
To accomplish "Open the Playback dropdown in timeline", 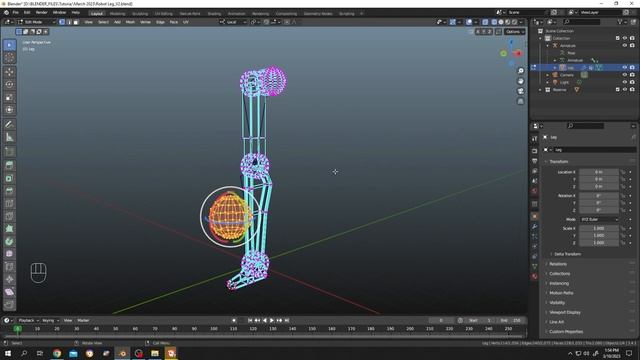I will (29, 320).
